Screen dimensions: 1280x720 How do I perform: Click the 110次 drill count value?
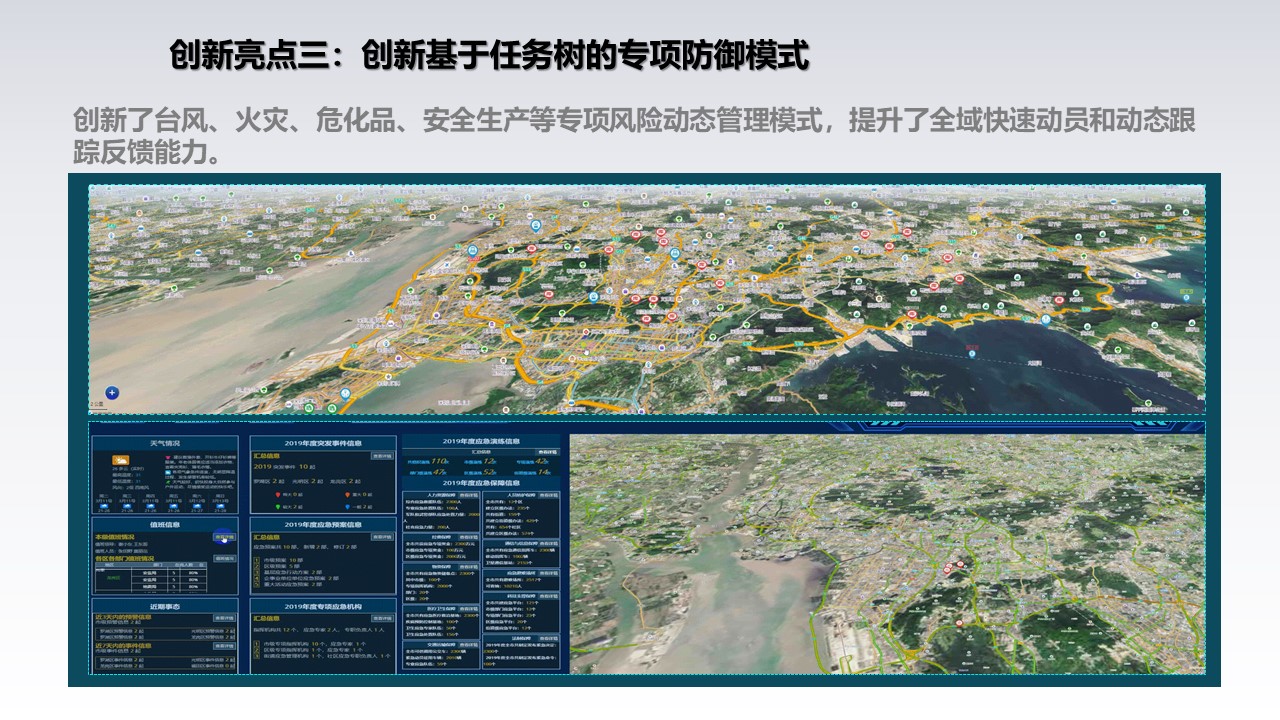(439, 461)
